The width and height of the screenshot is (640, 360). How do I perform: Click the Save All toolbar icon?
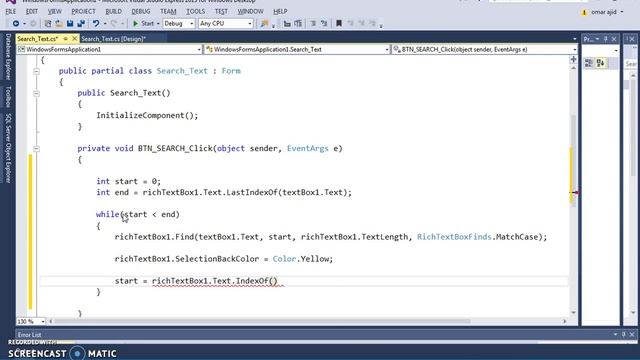pyautogui.click(x=81, y=24)
